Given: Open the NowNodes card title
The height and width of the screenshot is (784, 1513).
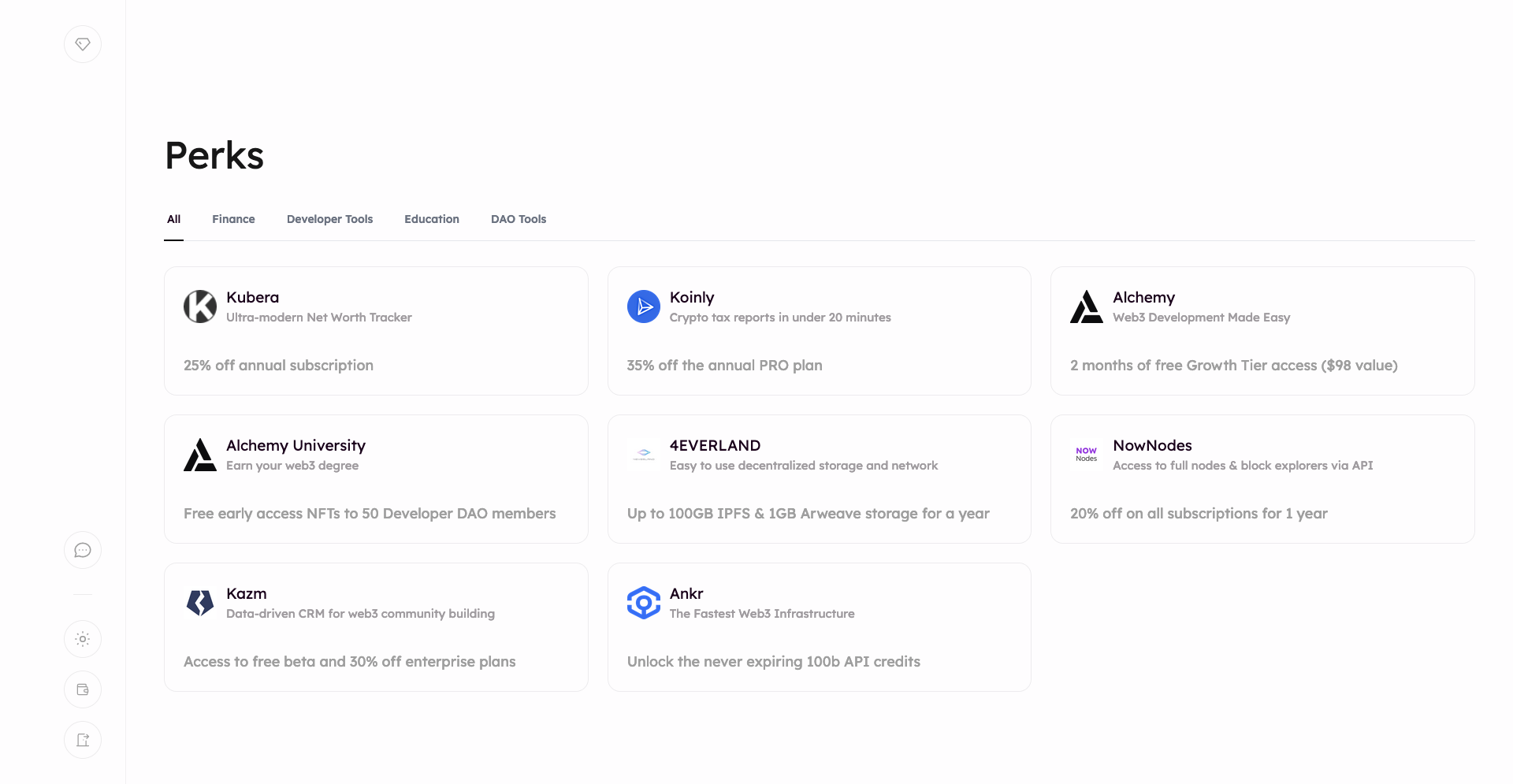Looking at the screenshot, I should (1152, 445).
